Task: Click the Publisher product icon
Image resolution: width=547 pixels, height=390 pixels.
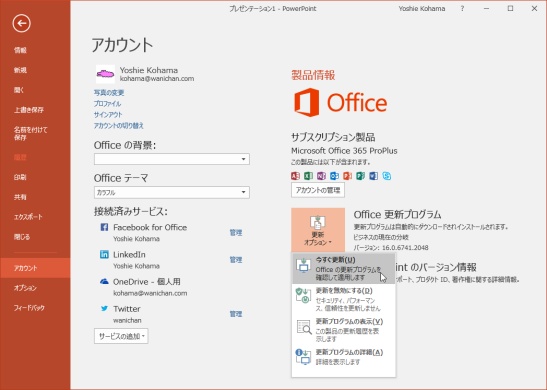Action: [x=360, y=176]
